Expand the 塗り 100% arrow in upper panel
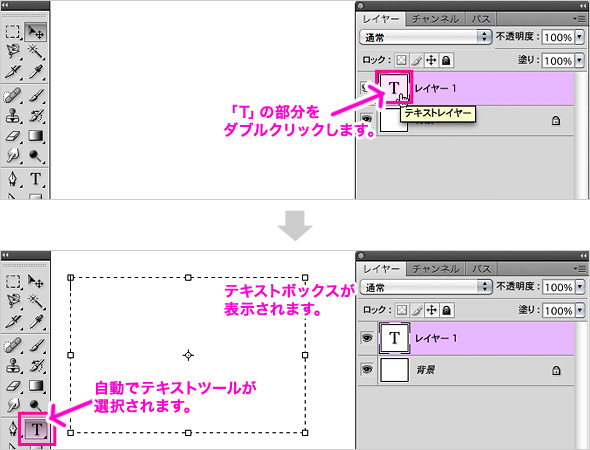The height and width of the screenshot is (450, 590). 579,60
